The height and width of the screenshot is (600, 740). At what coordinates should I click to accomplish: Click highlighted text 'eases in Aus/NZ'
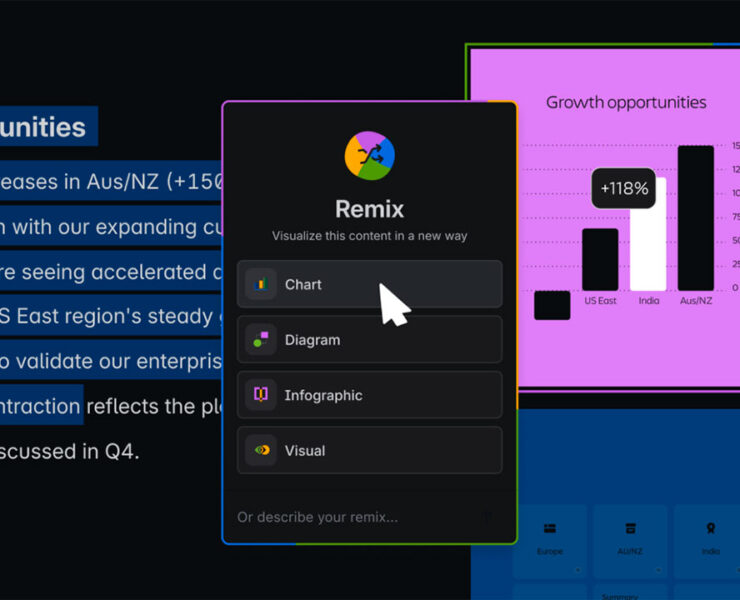point(79,182)
